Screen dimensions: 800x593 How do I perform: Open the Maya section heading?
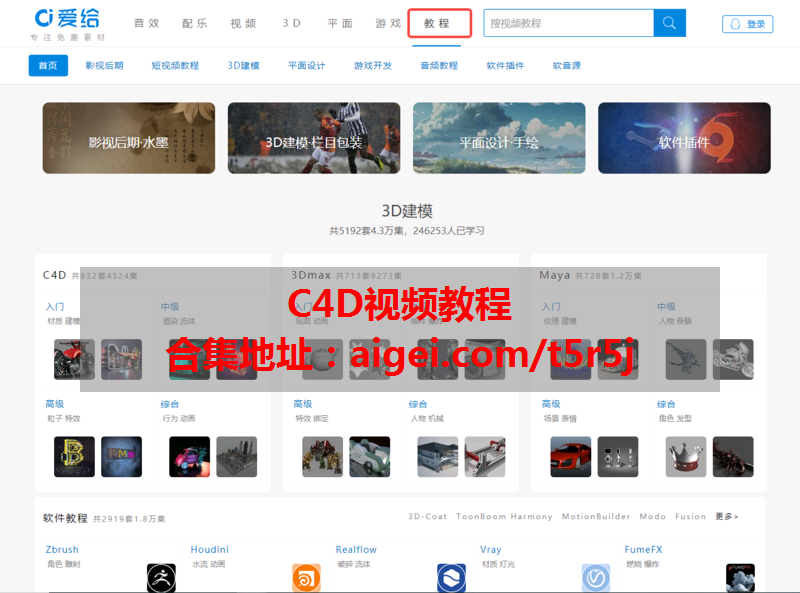(555, 276)
